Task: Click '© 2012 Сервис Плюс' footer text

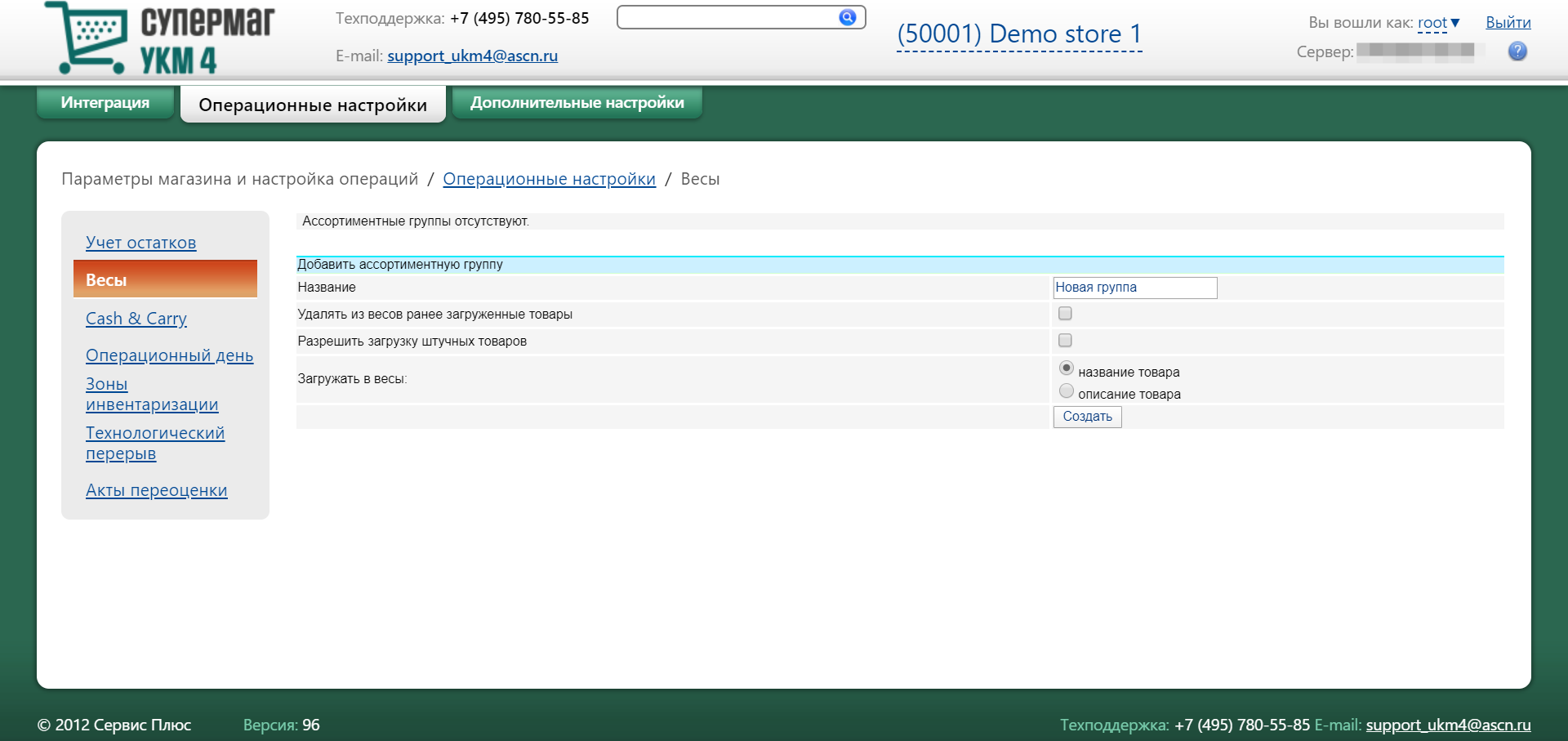Action: coord(114,725)
